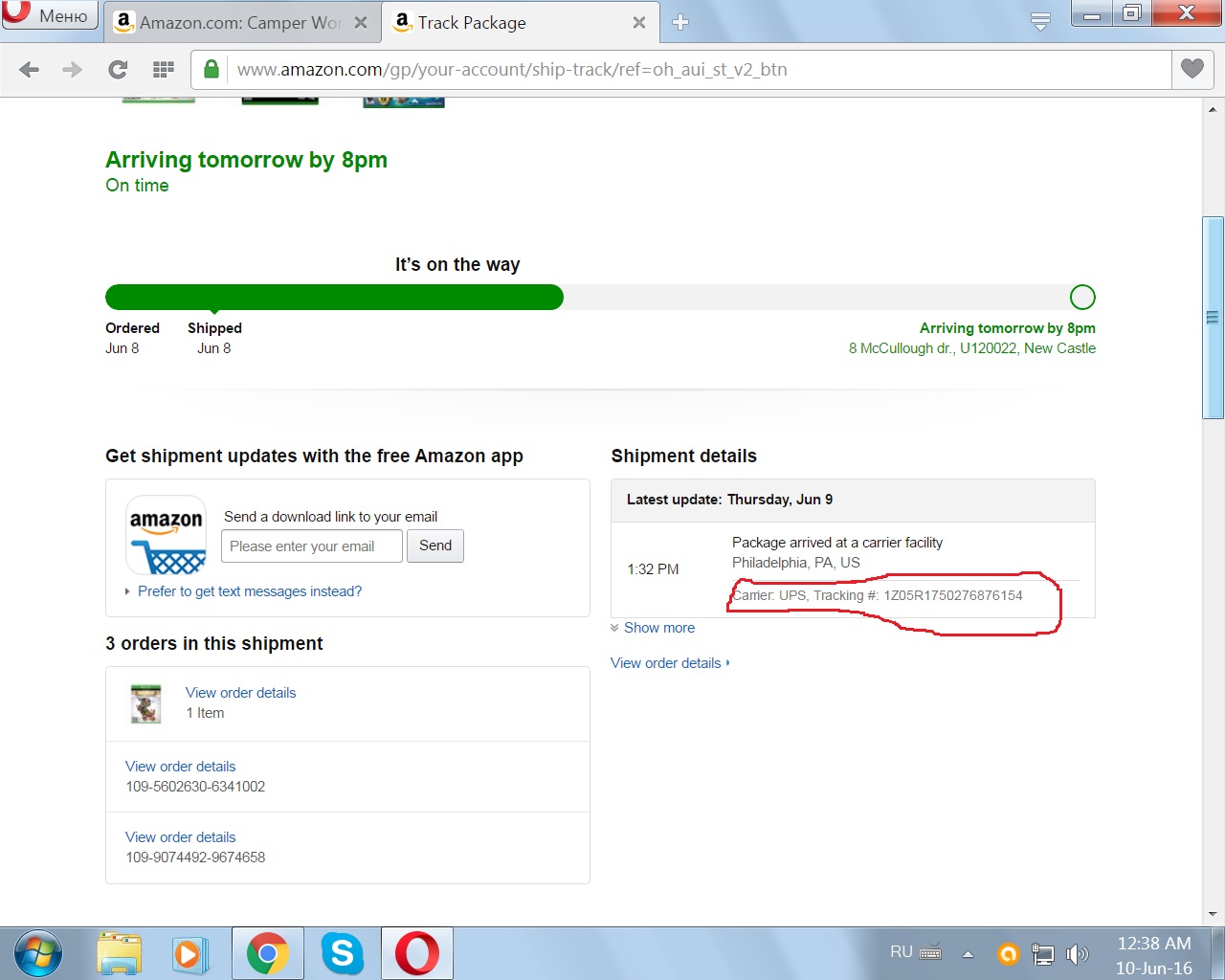The image size is (1225, 980).
Task: Switch to Opera in the taskbar
Action: coord(417,953)
